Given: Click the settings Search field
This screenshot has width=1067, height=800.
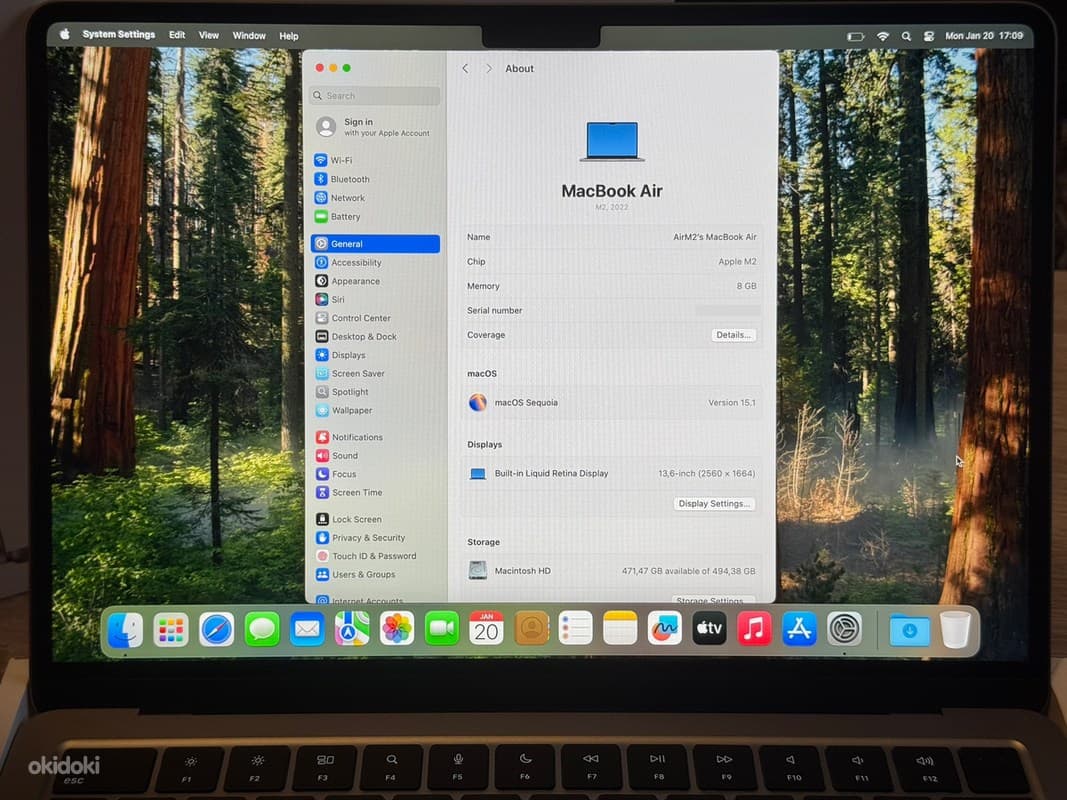Looking at the screenshot, I should [375, 96].
